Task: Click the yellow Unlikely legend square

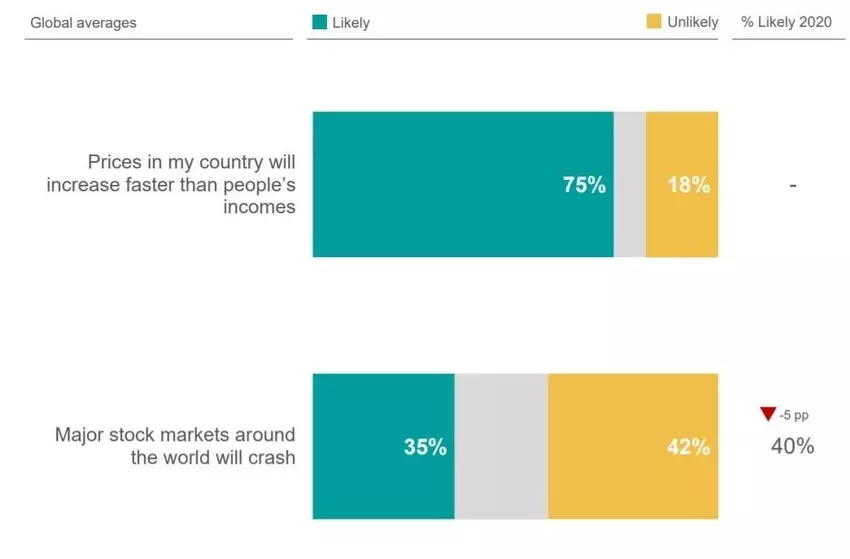Action: pos(653,22)
